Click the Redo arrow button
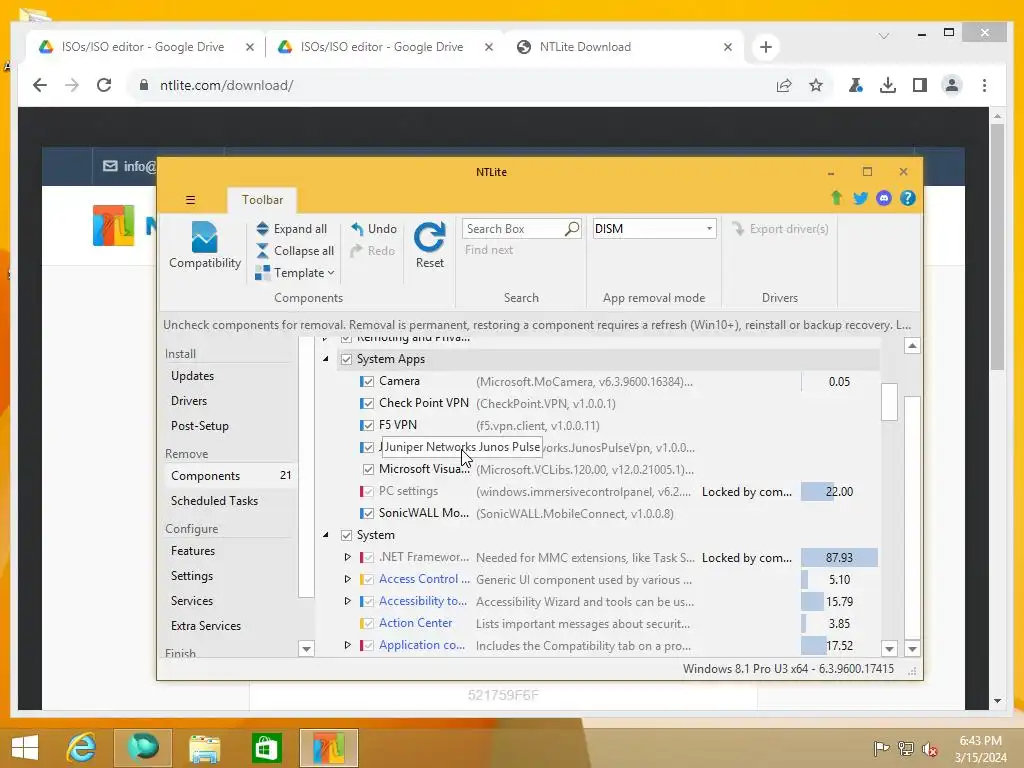1024x768 pixels. tap(372, 251)
